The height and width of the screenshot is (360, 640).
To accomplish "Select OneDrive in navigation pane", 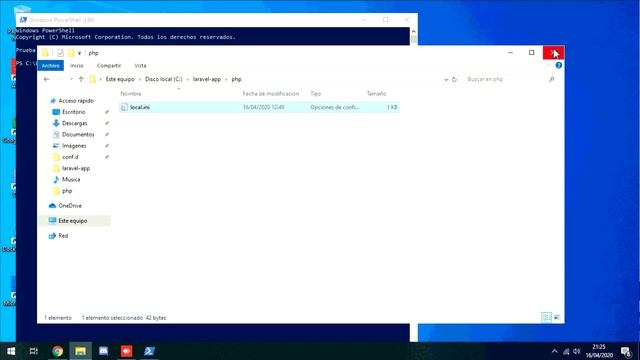I will (x=70, y=206).
